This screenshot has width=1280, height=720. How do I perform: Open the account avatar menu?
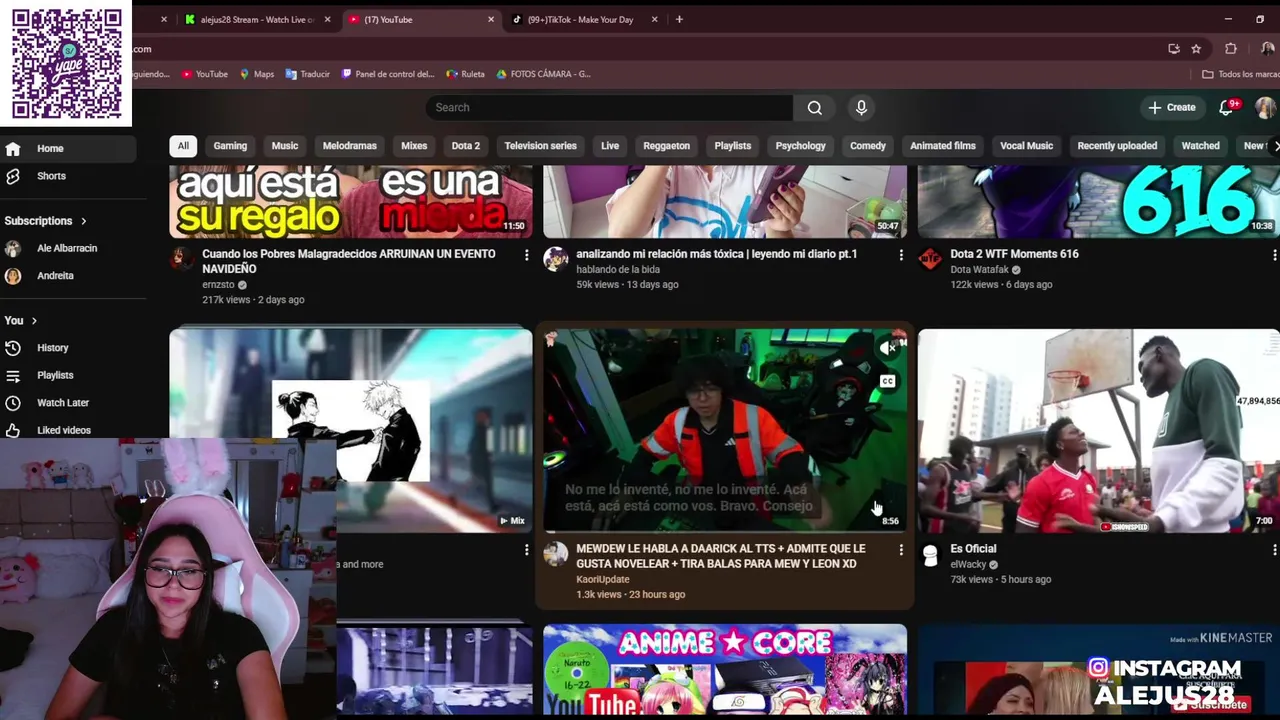click(x=1265, y=108)
